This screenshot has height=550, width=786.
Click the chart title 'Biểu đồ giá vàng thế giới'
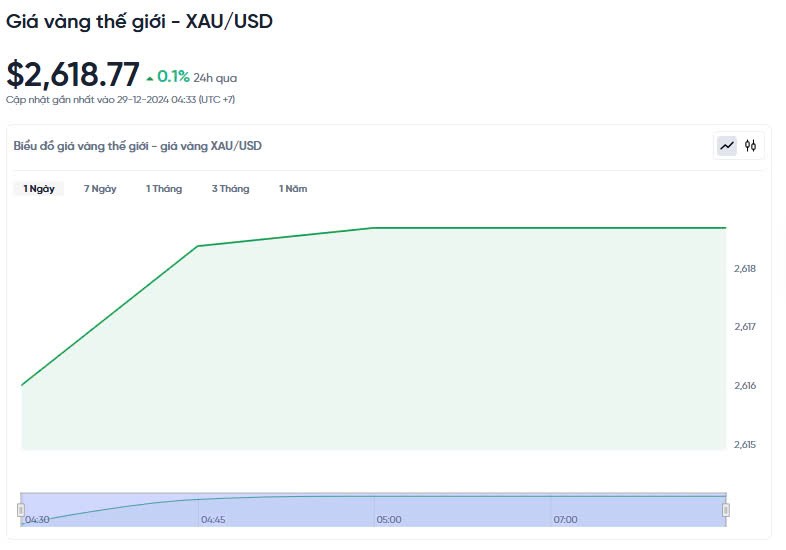pyautogui.click(x=138, y=146)
